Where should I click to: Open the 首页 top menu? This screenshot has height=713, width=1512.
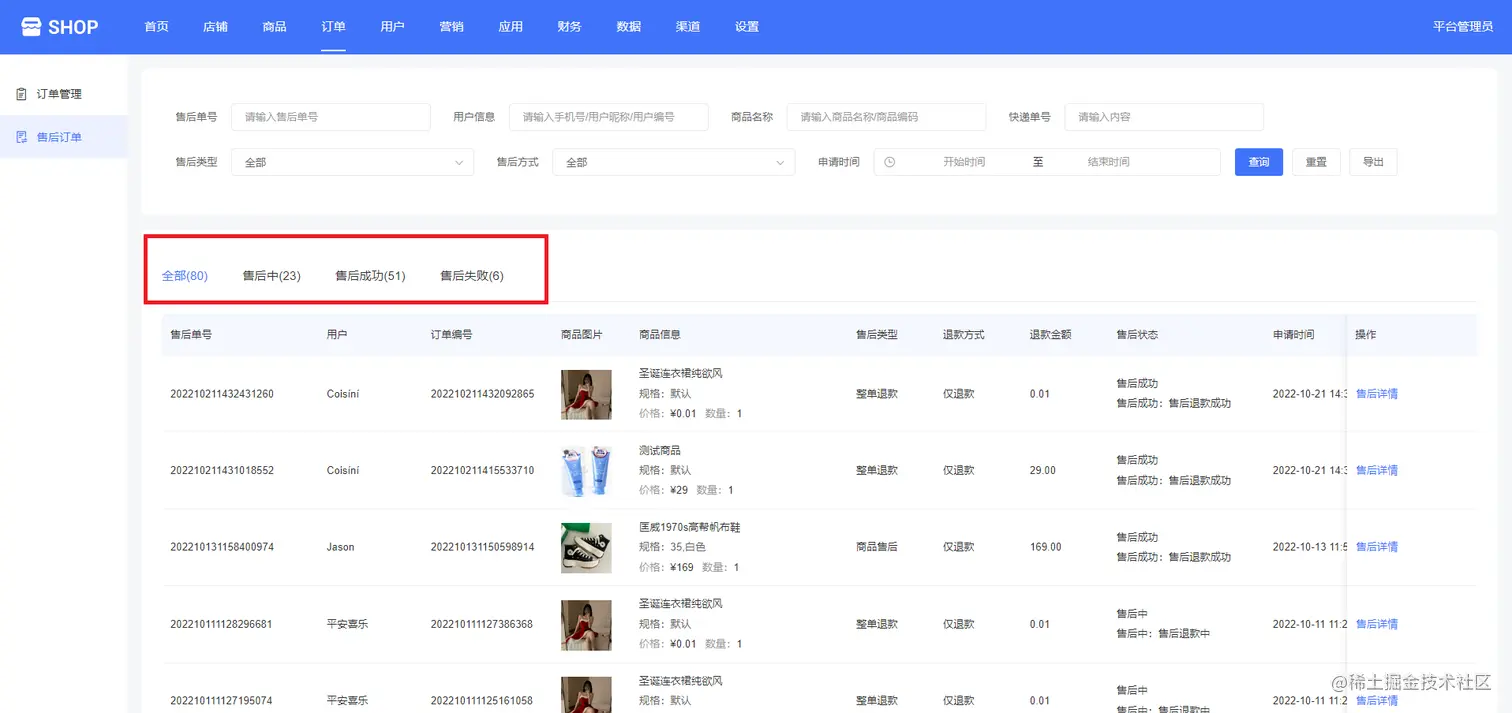point(156,27)
